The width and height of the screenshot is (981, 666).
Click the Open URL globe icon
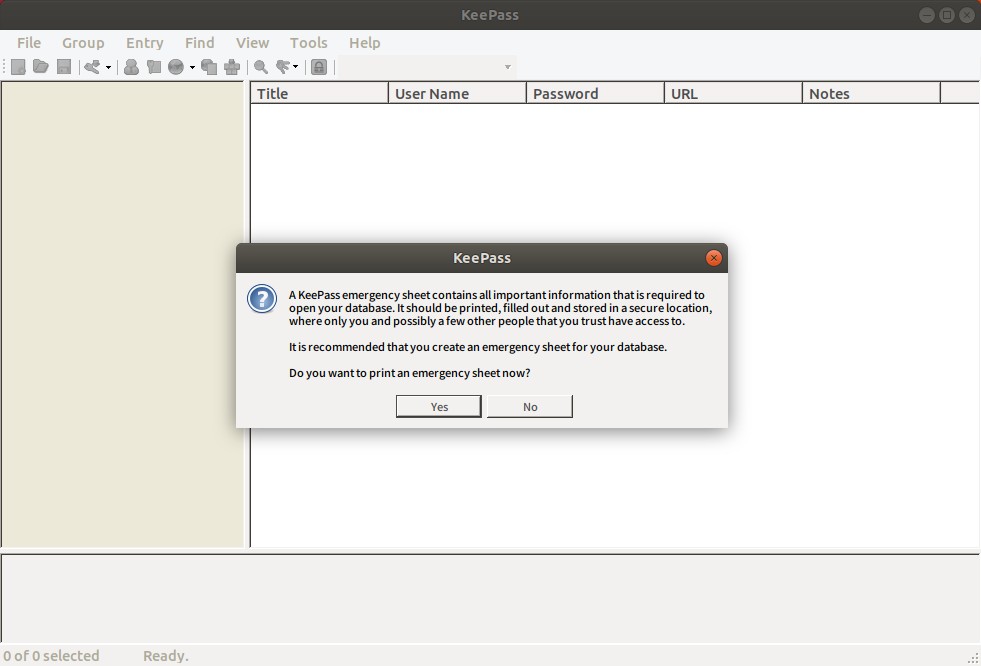176,67
